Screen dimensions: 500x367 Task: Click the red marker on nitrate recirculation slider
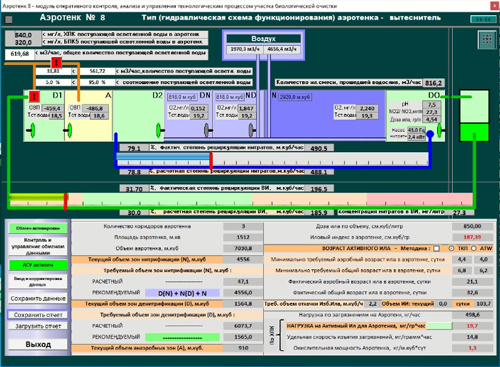click(x=211, y=161)
